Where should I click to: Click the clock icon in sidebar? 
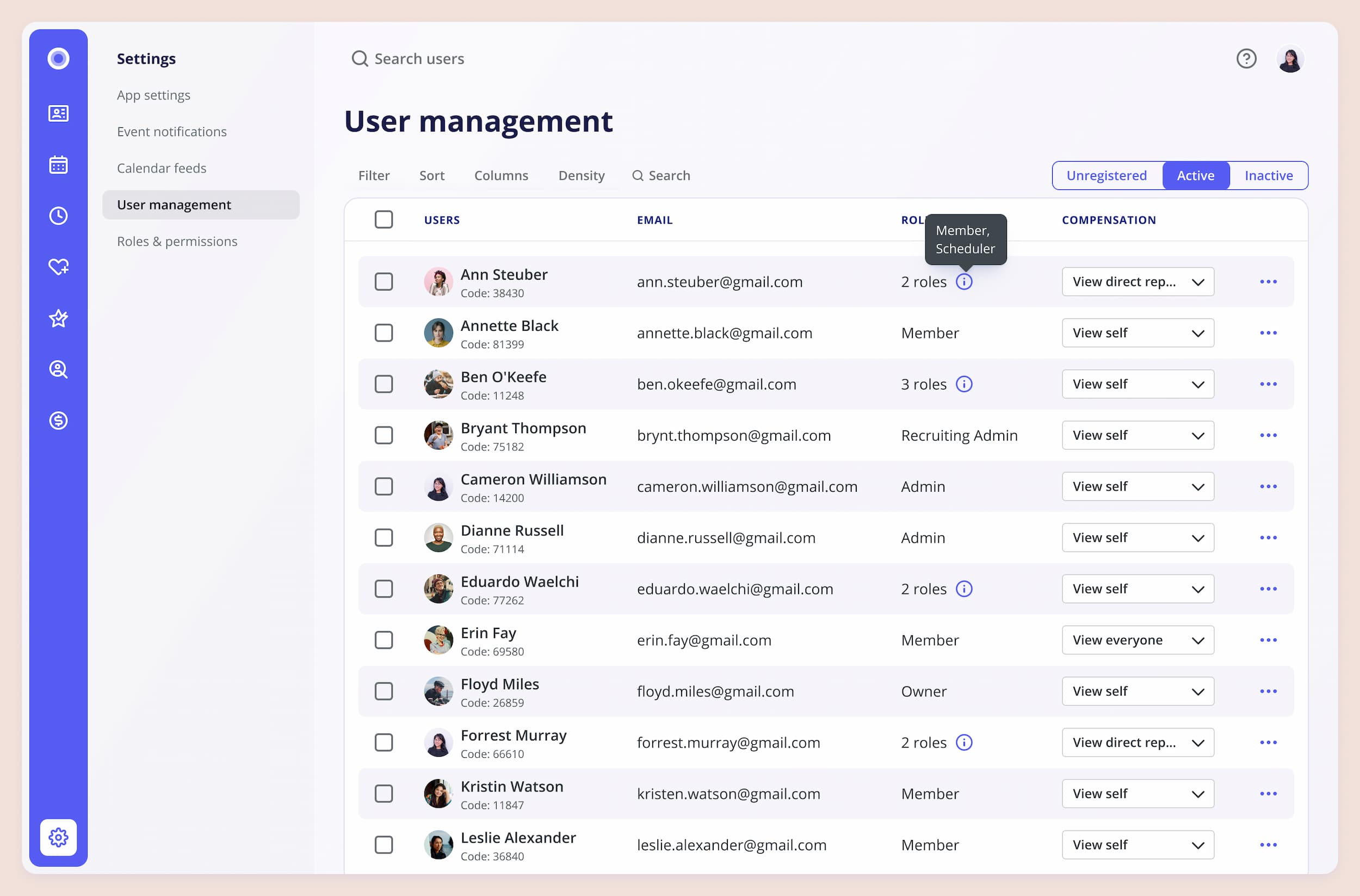[x=58, y=216]
